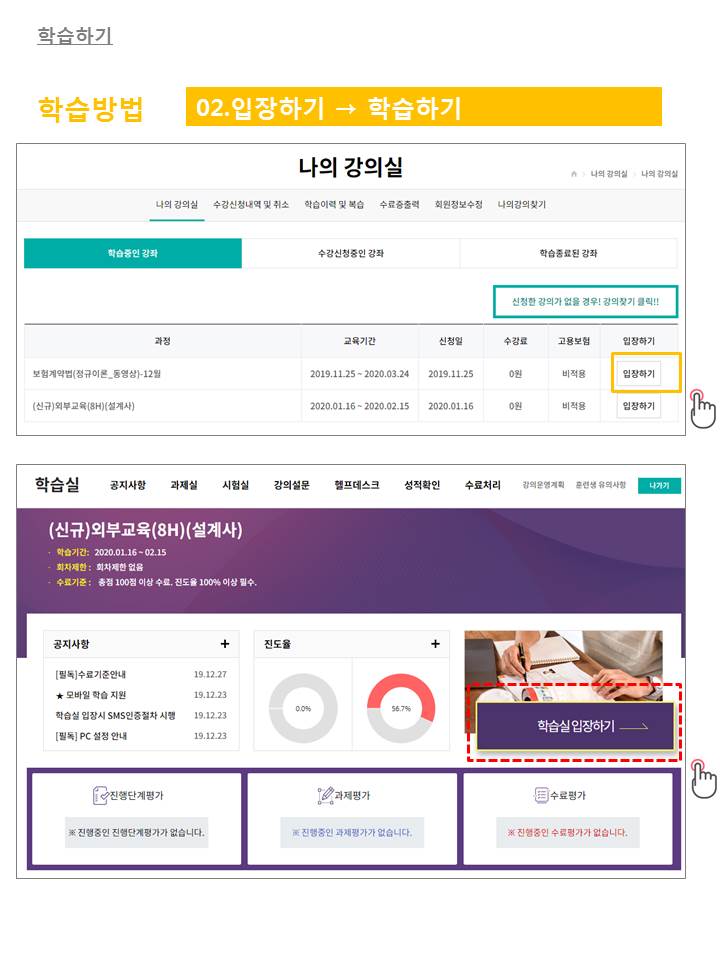
Task: Click the 수료평가 document icon
Action: (x=542, y=796)
